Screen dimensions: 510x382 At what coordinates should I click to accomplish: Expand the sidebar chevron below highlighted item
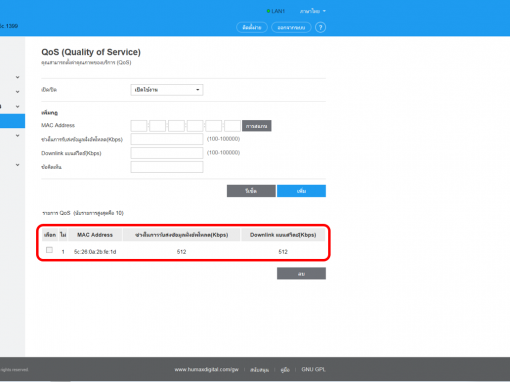pyautogui.click(x=18, y=136)
